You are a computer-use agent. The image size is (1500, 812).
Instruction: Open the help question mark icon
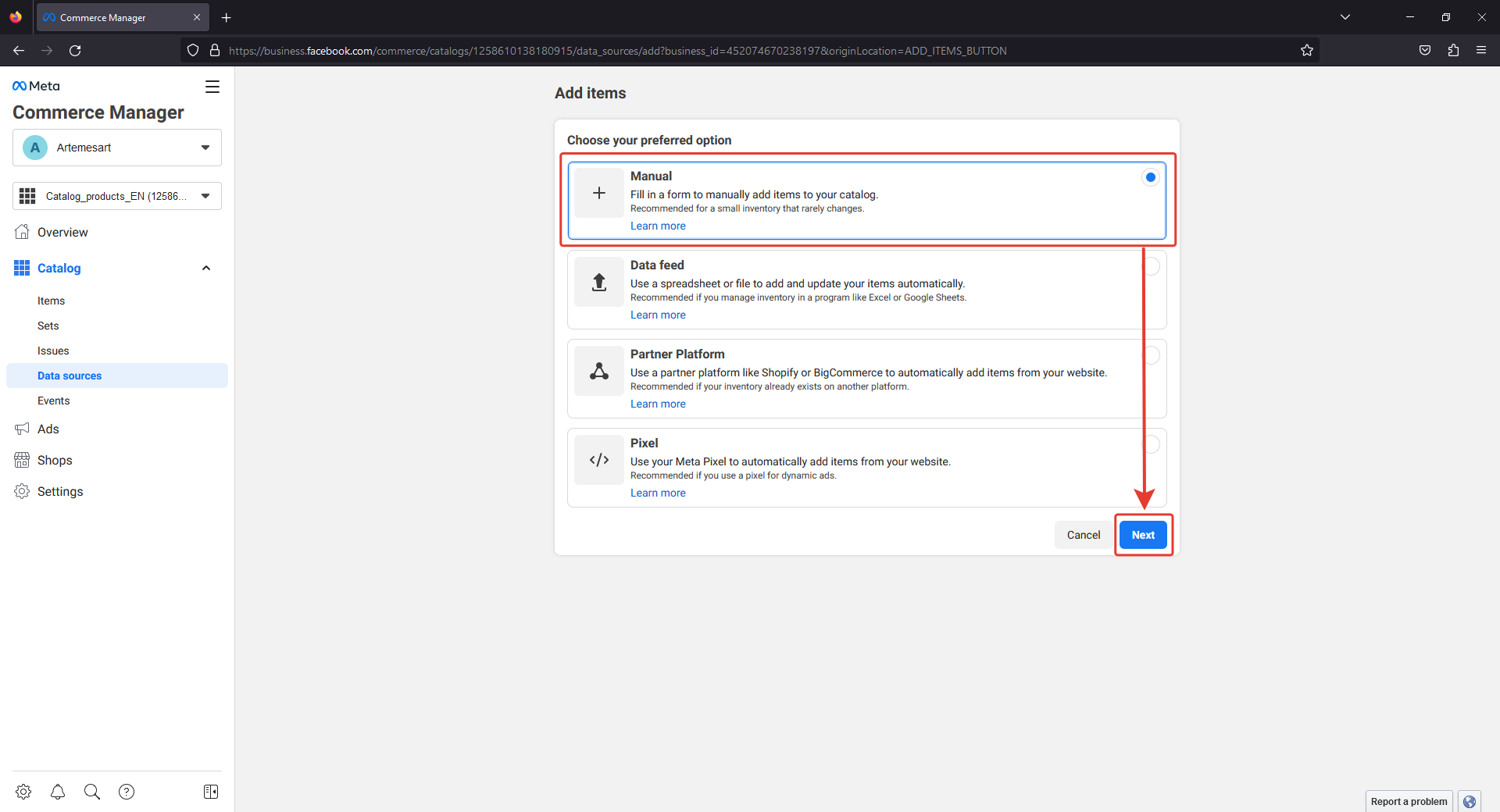[127, 792]
